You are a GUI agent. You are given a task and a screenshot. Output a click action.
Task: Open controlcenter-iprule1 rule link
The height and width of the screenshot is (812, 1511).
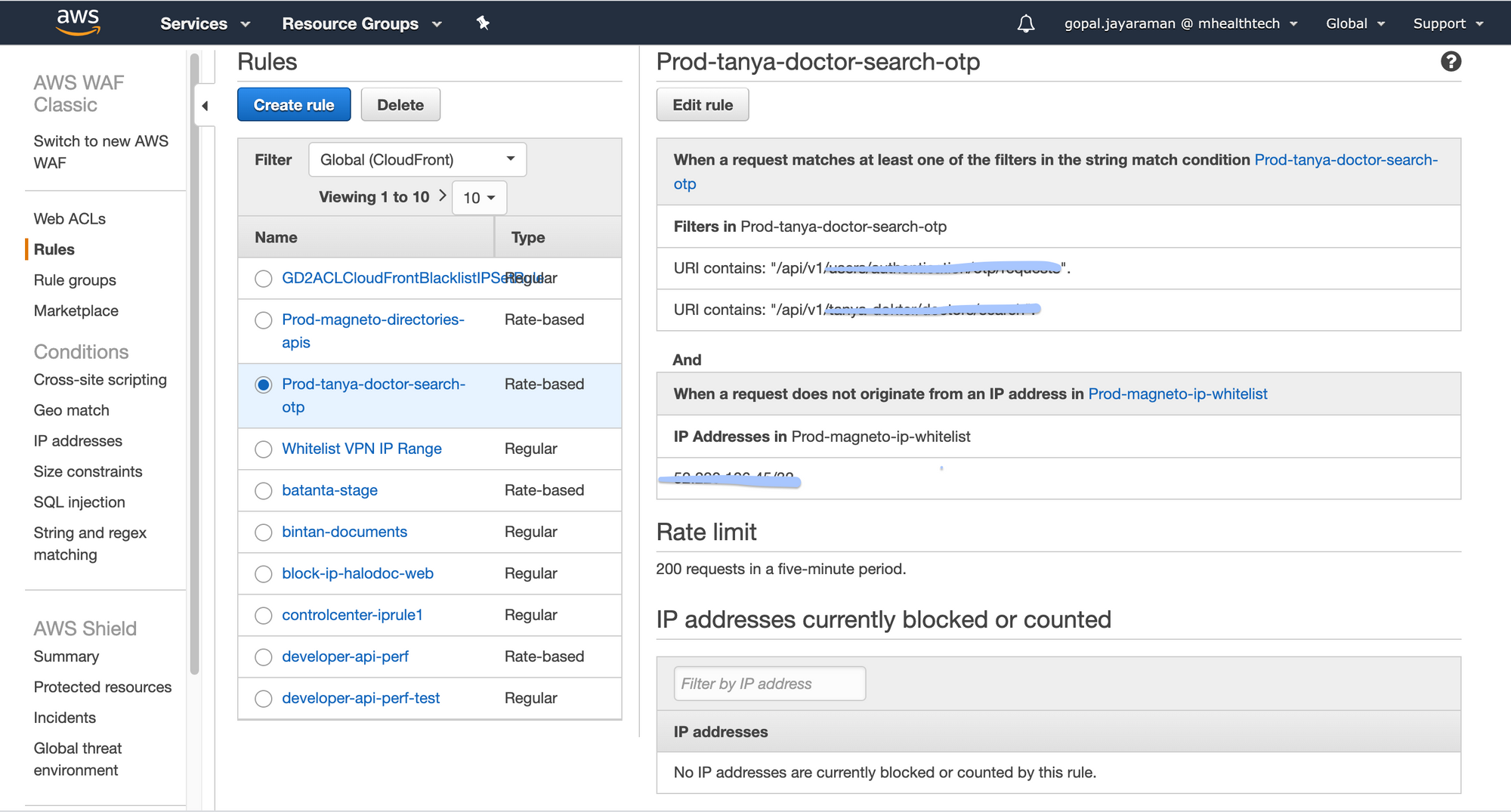pos(352,615)
